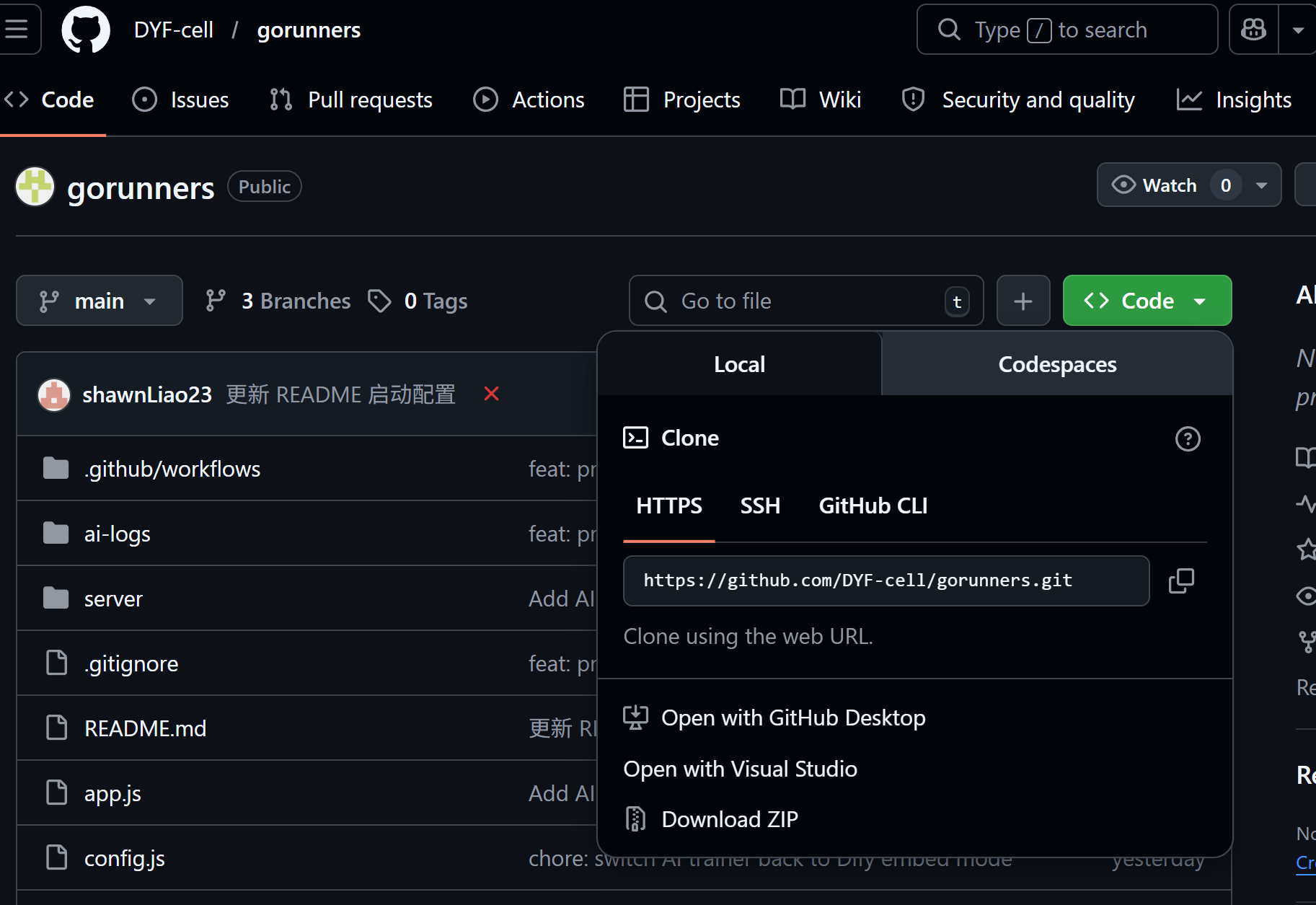
Task: Open the hamburger navigation menu
Action: 16,30
